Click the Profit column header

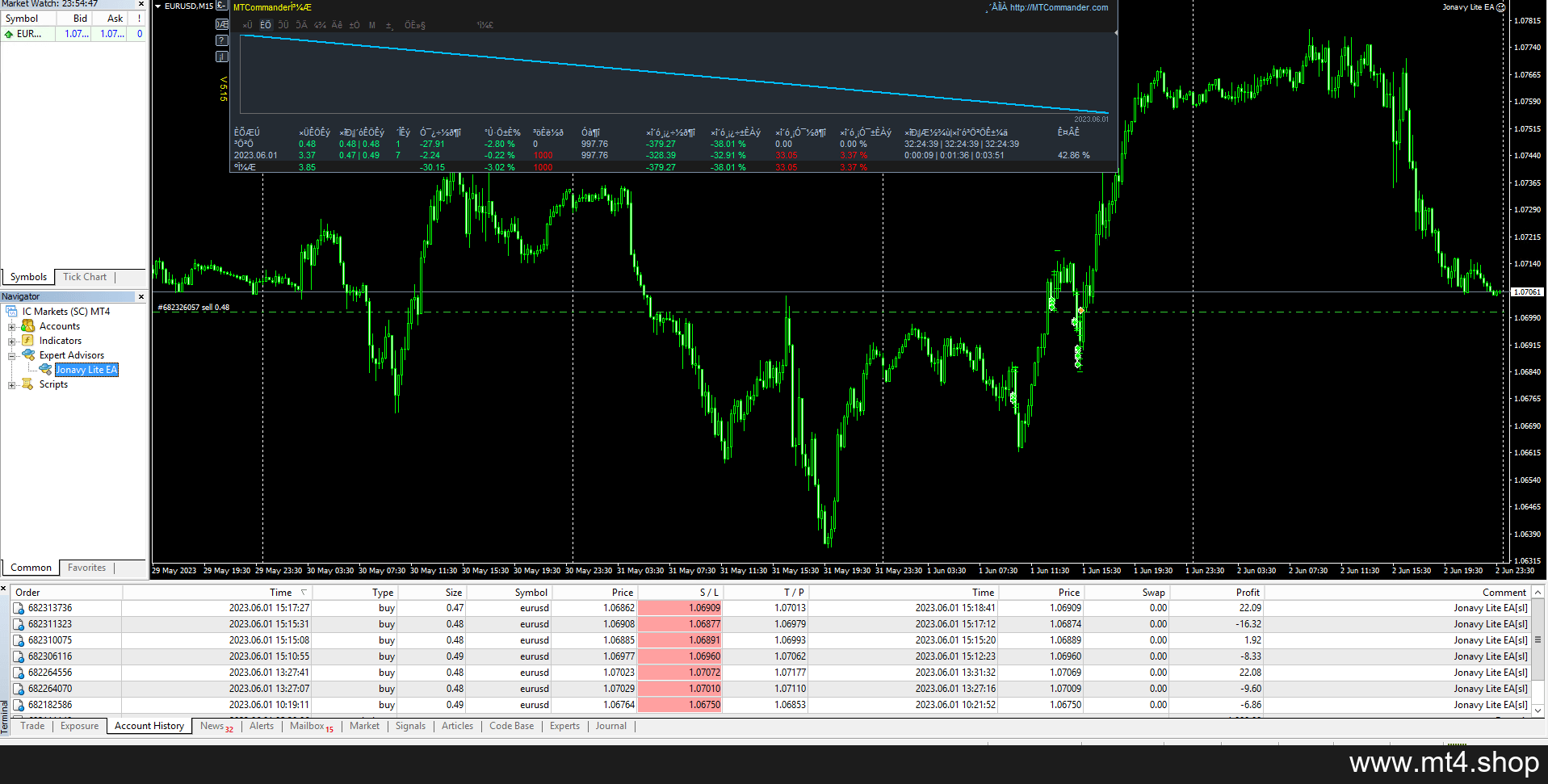1217,592
